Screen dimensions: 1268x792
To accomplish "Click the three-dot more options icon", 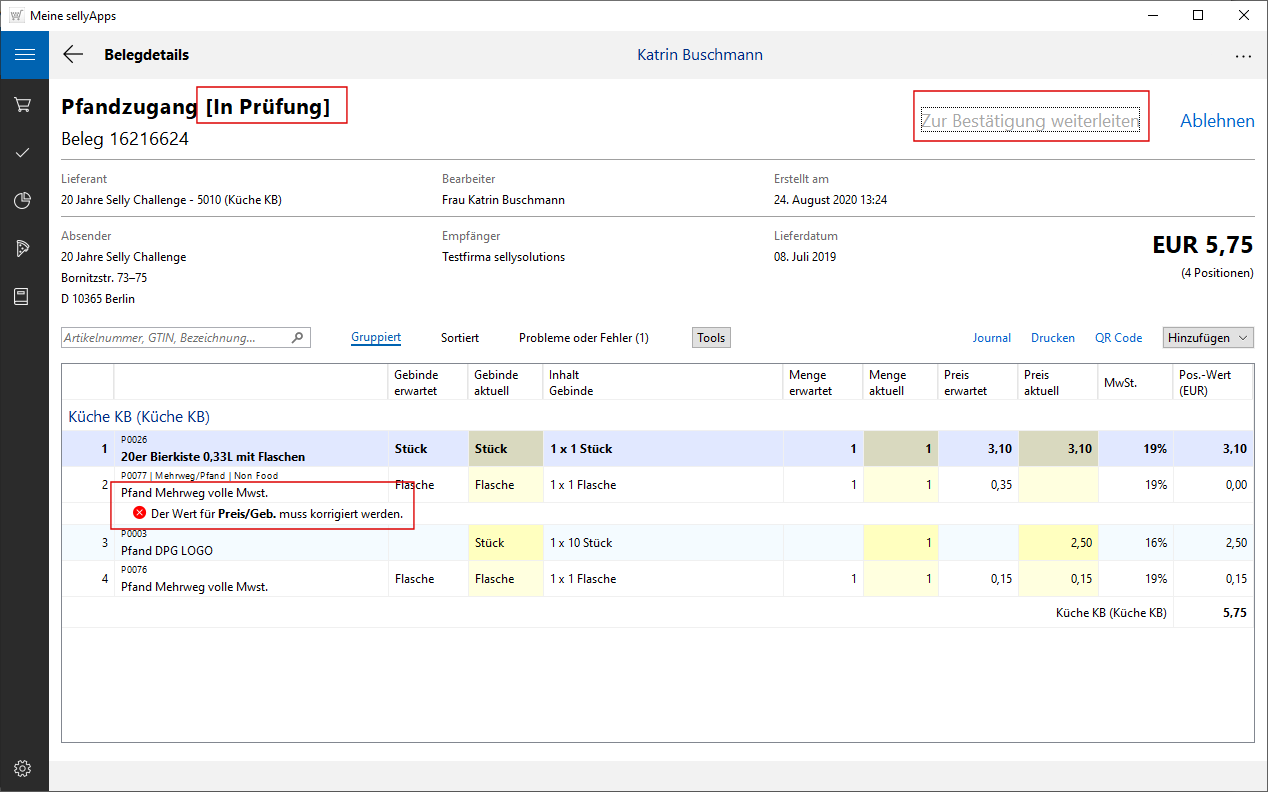I will [x=1243, y=56].
